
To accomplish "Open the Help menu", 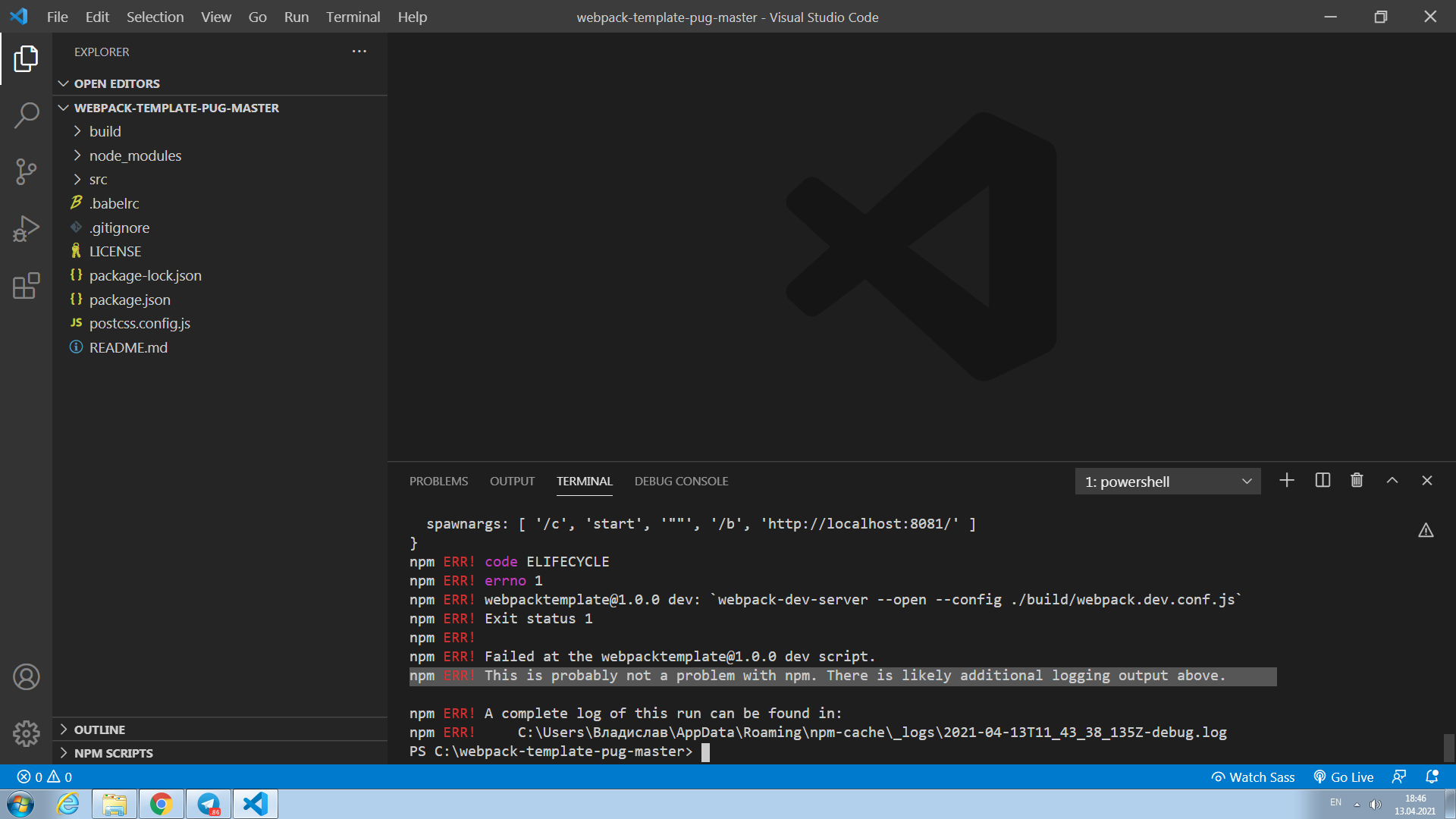I will click(413, 17).
